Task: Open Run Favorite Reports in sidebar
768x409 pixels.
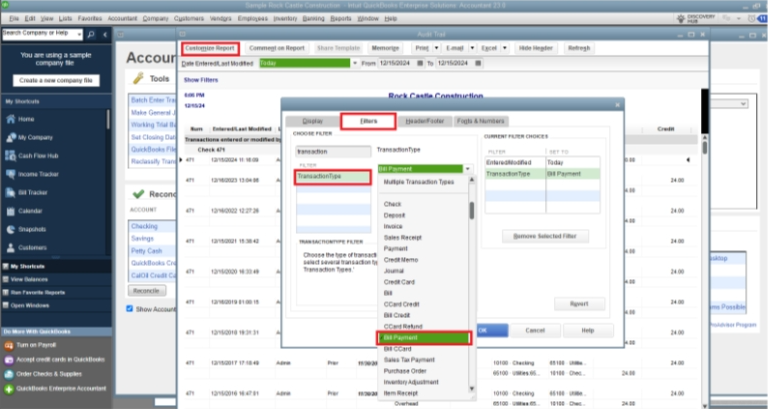Action: point(37,292)
